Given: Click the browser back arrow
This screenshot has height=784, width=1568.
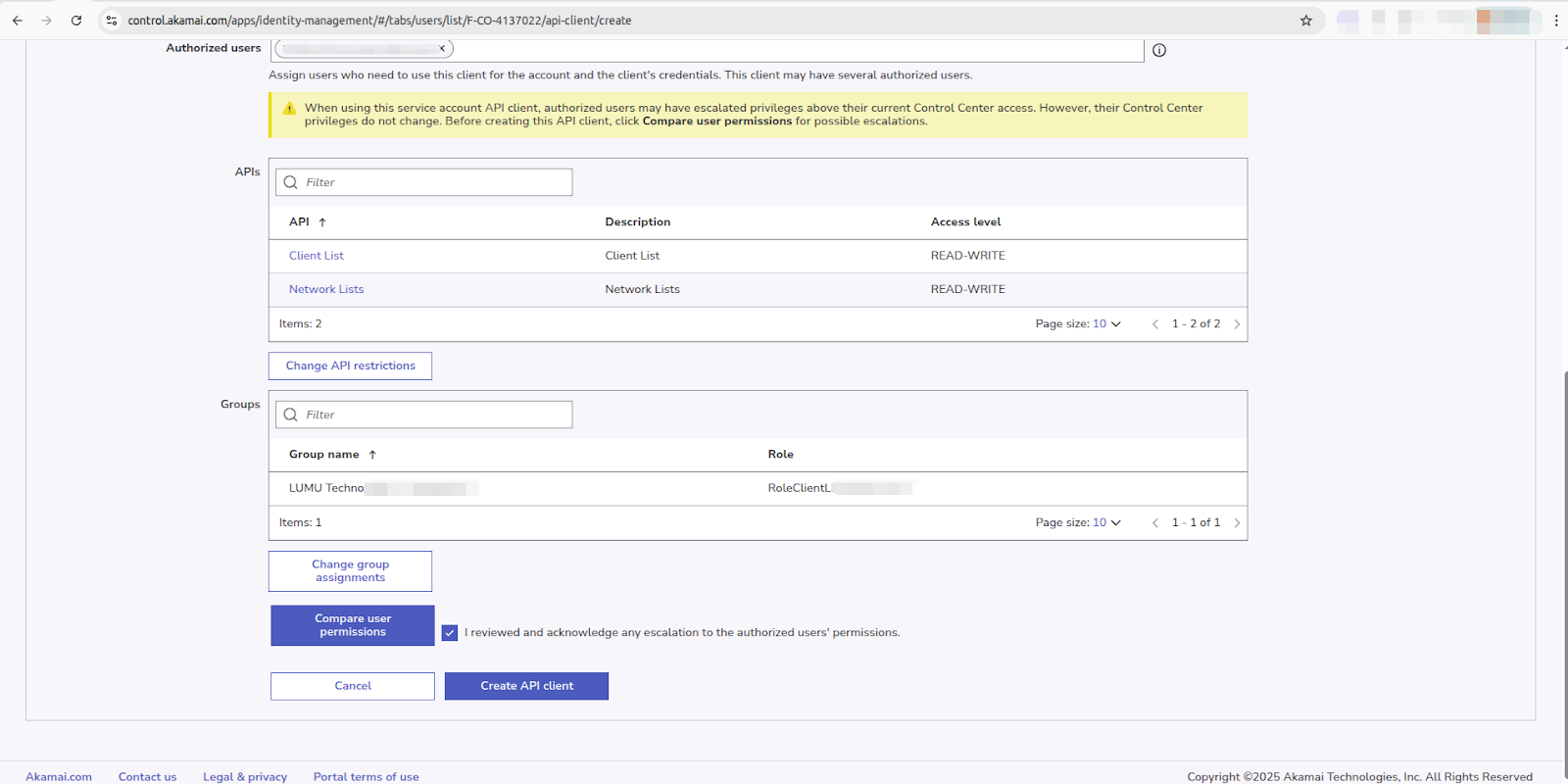Looking at the screenshot, I should (18, 20).
